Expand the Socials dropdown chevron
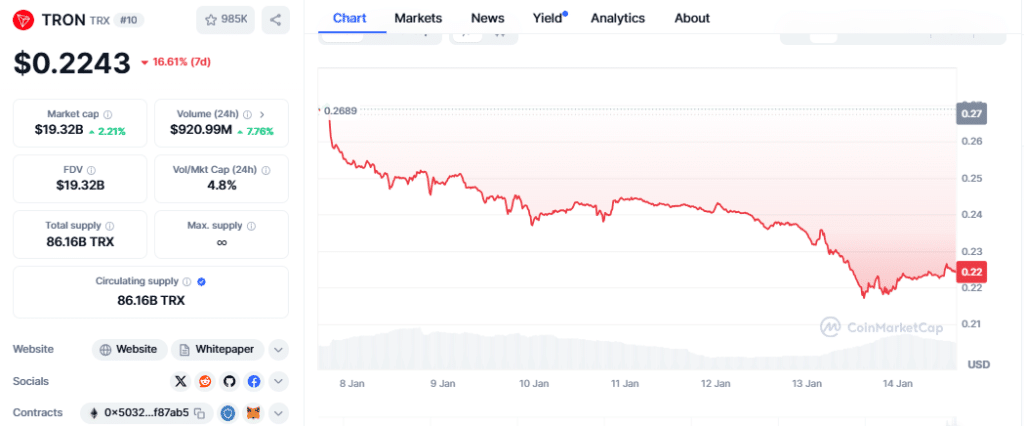Image resolution: width=1024 pixels, height=426 pixels. coord(279,381)
